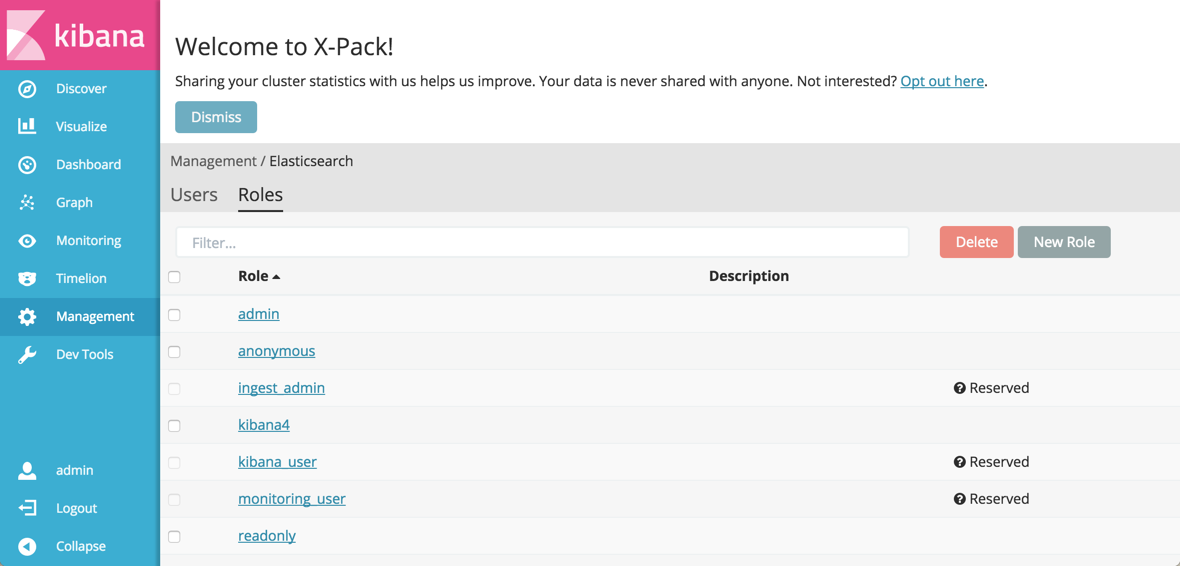Open the Dashboard gauge icon
Viewport: 1180px width, 566px height.
point(27,165)
